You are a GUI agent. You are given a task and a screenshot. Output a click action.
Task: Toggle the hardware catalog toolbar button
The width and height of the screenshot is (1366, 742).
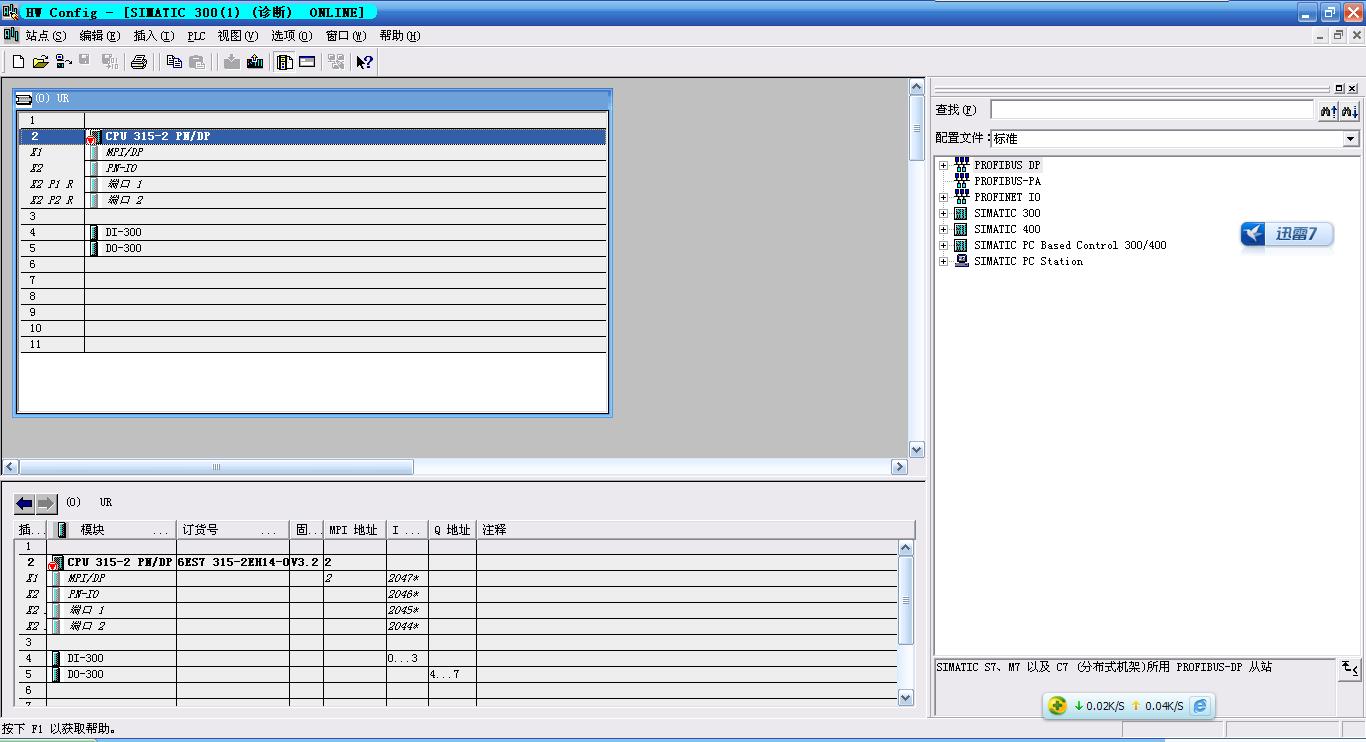click(285, 62)
